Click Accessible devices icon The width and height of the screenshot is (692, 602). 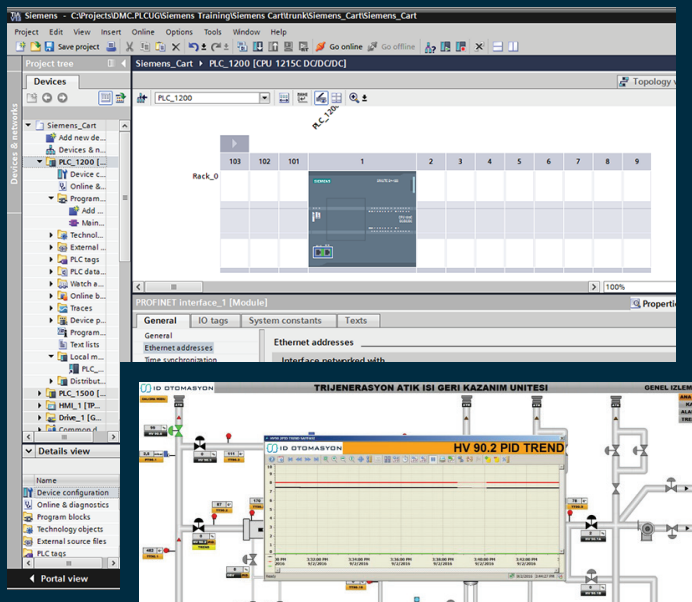430,46
